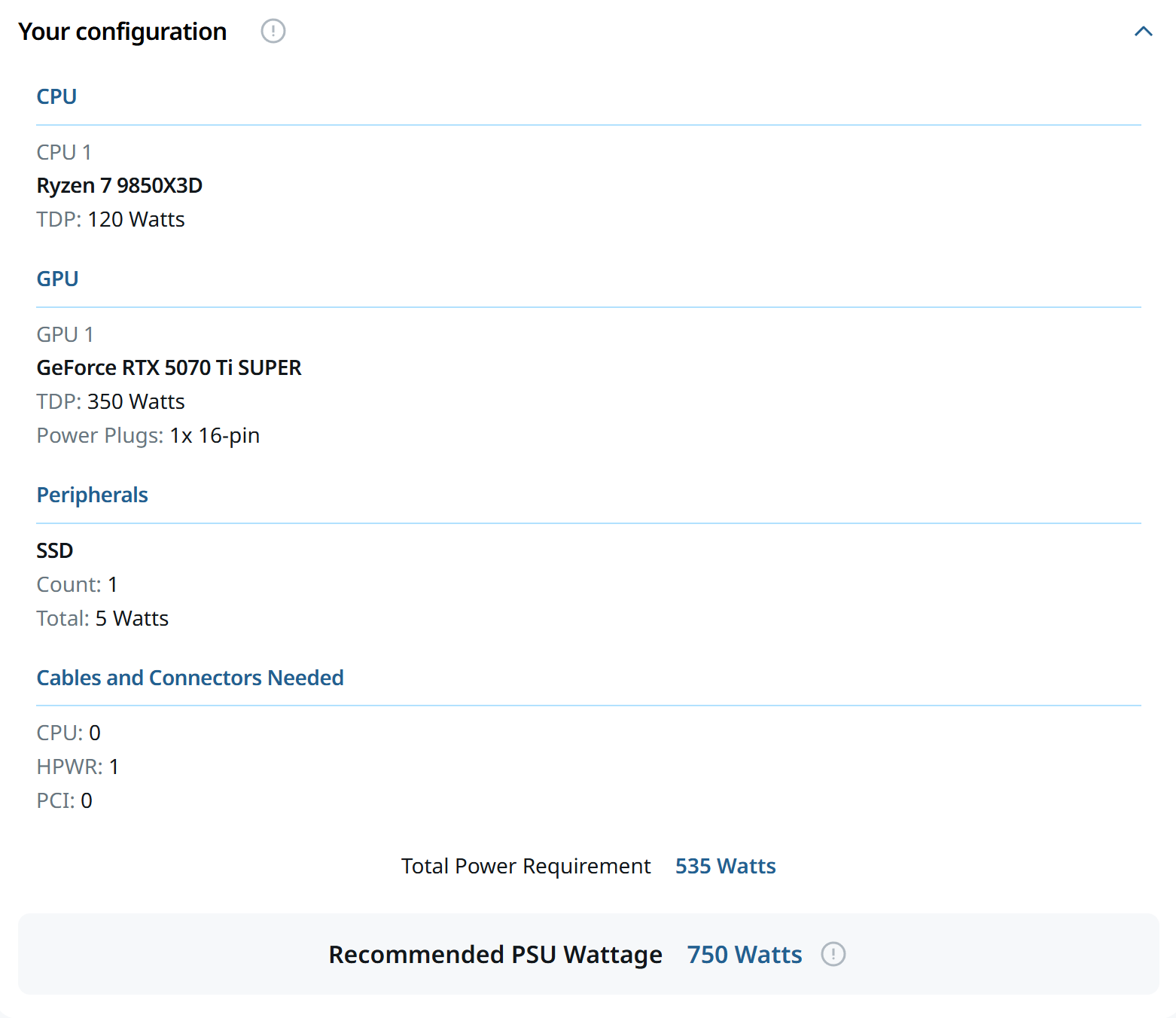Click the Peripherals section heading
This screenshot has height=1018, width=1176.
click(92, 495)
